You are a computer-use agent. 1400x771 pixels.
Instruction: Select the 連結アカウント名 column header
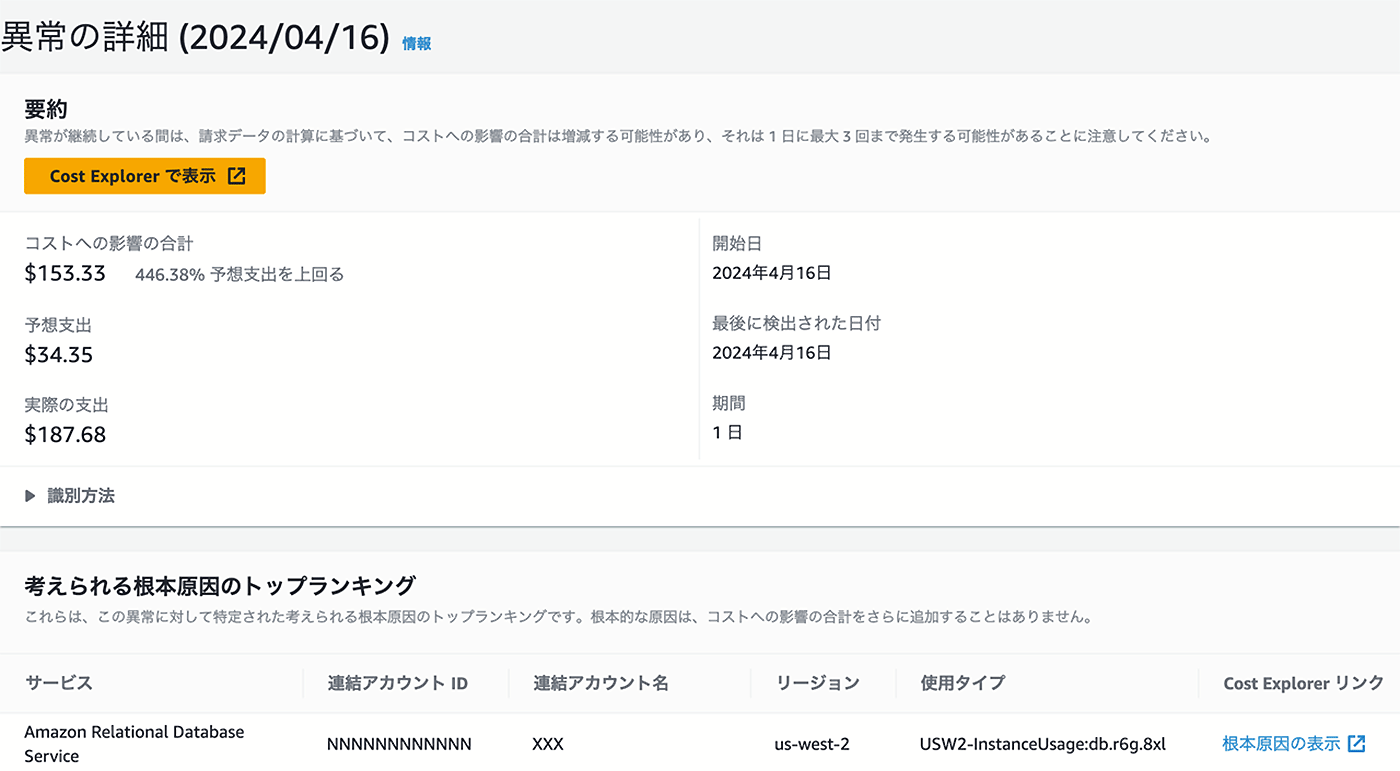point(601,683)
